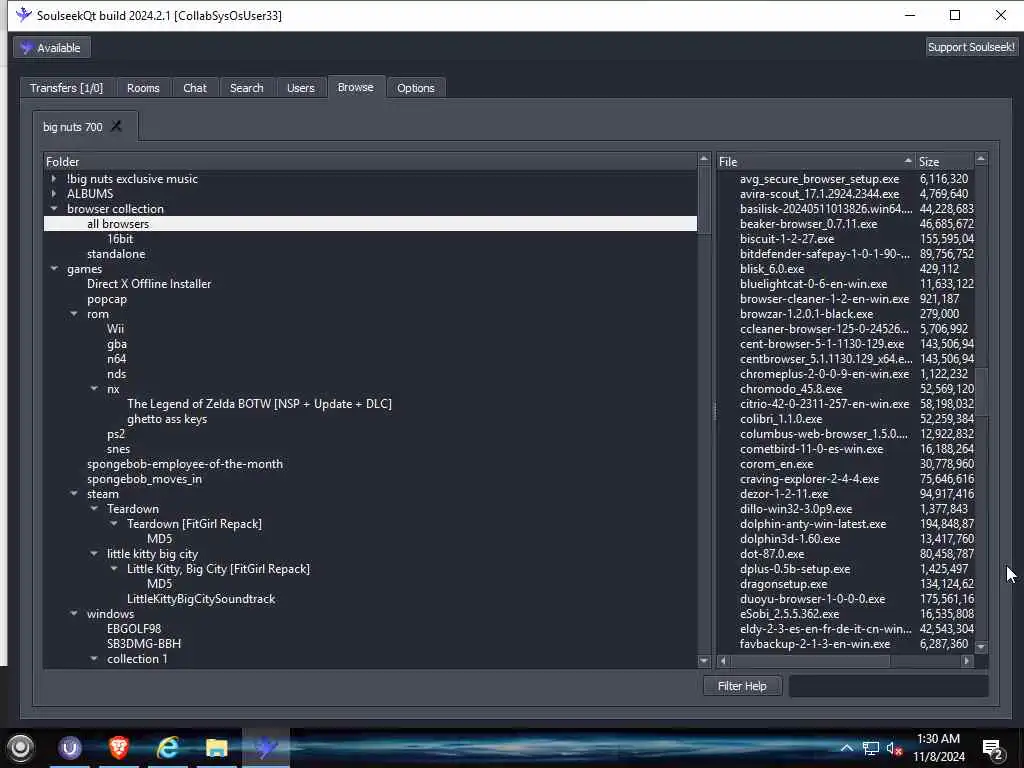Launch Brave browser from the taskbar
The height and width of the screenshot is (768, 1024).
[119, 747]
